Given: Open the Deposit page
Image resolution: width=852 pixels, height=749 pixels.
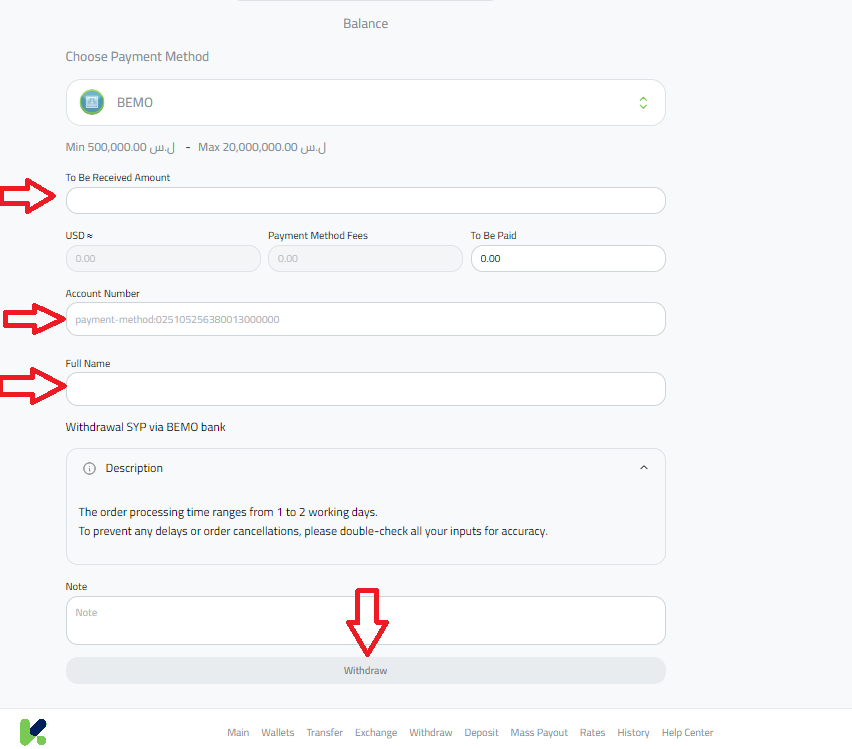Looking at the screenshot, I should coord(481,732).
